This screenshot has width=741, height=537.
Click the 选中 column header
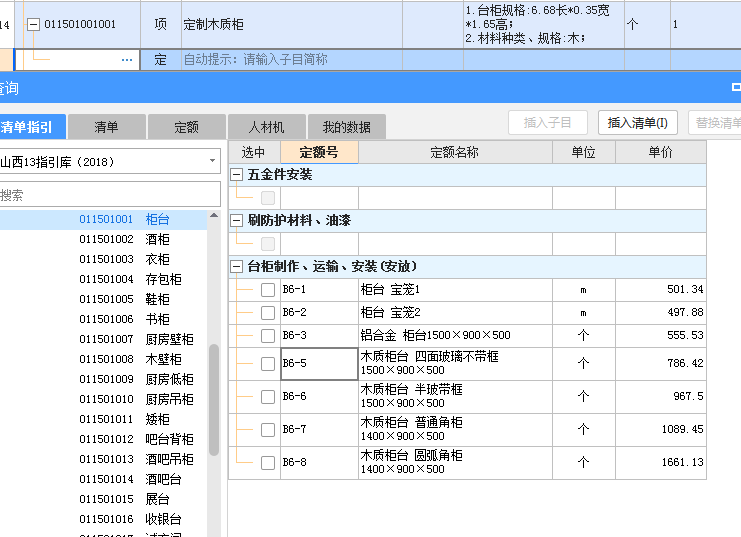pyautogui.click(x=254, y=152)
